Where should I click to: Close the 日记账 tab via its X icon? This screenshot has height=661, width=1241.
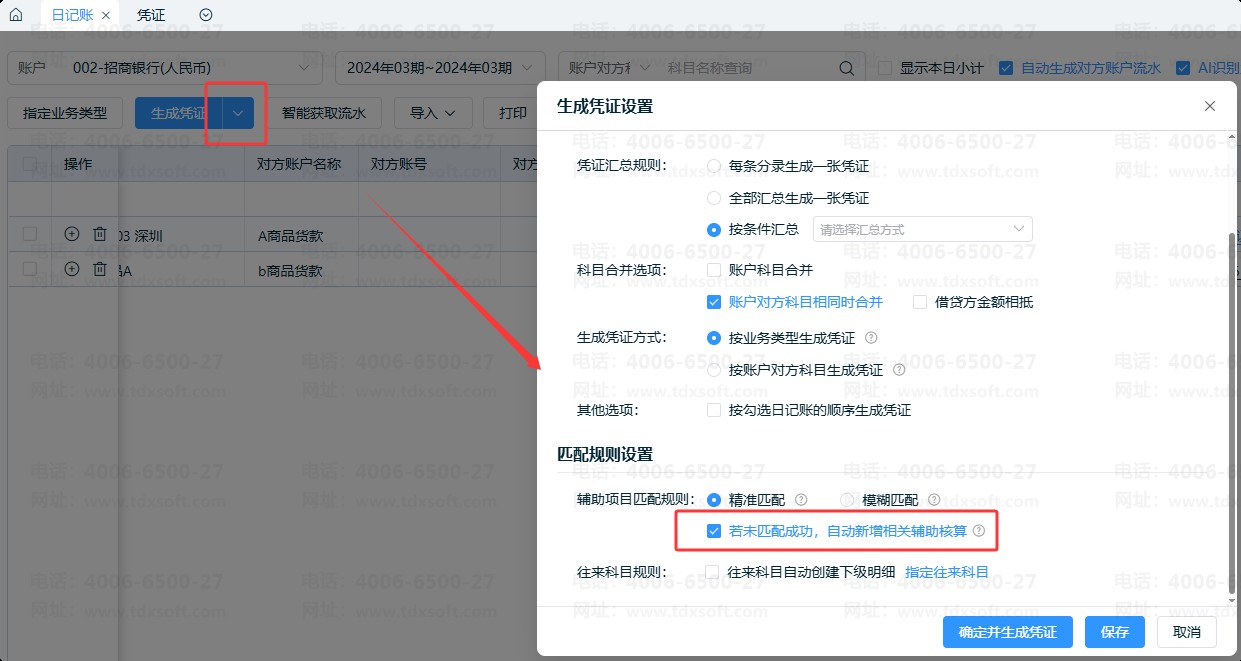pos(106,16)
